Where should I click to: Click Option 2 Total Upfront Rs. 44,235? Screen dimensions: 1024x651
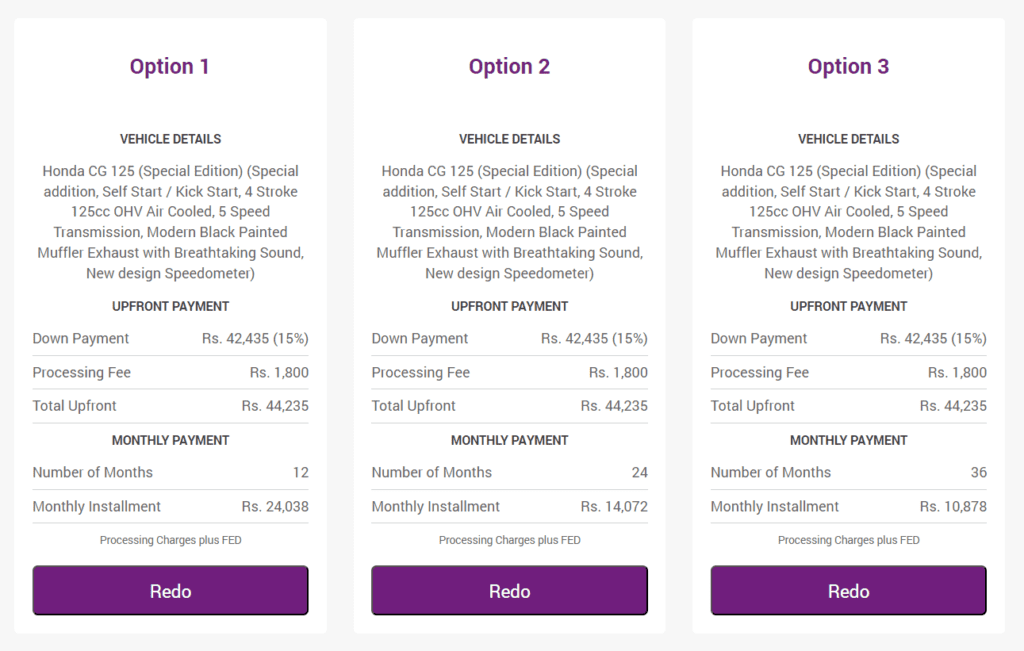(614, 405)
